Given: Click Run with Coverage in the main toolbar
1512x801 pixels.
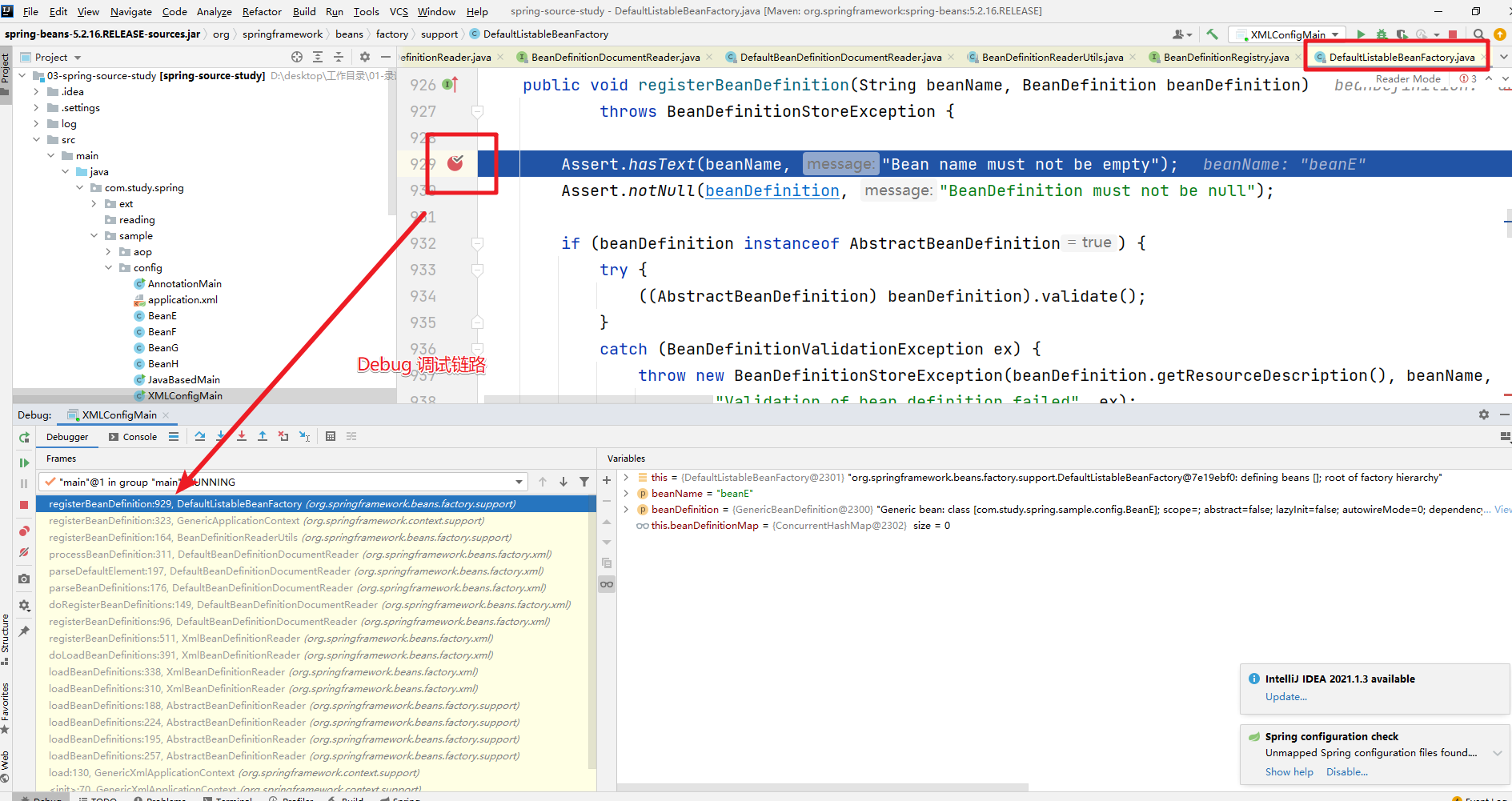Looking at the screenshot, I should [x=1402, y=34].
